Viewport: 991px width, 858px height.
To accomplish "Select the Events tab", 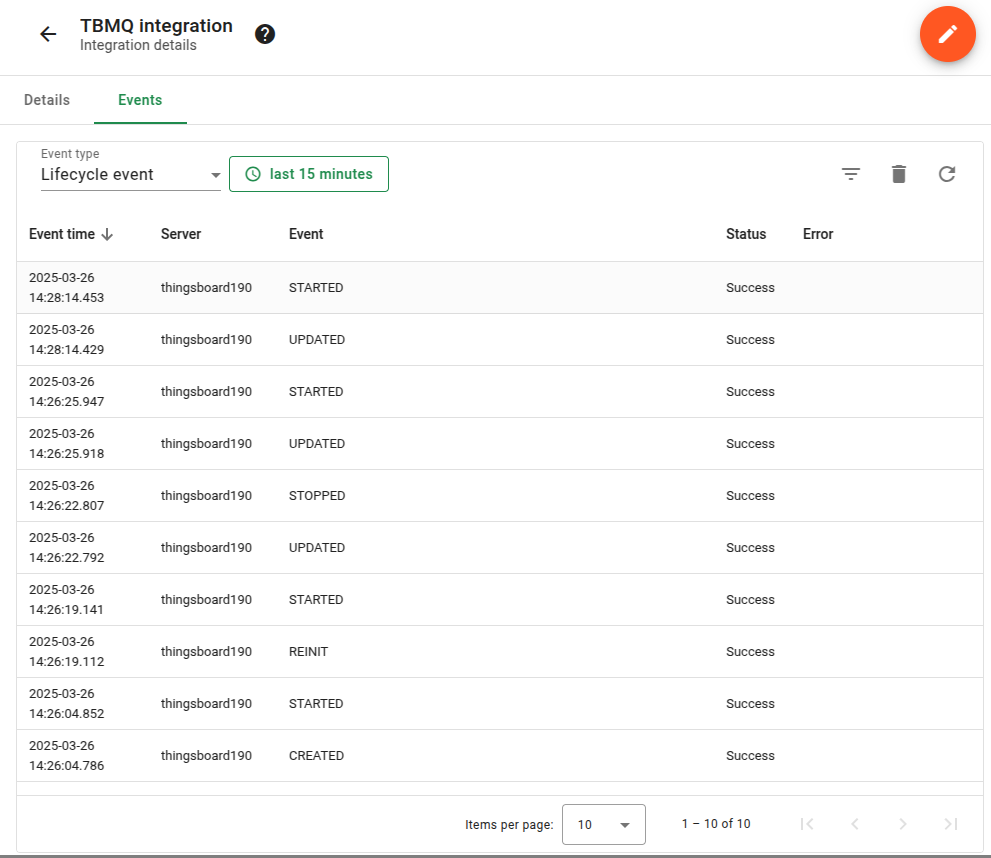I will point(140,100).
